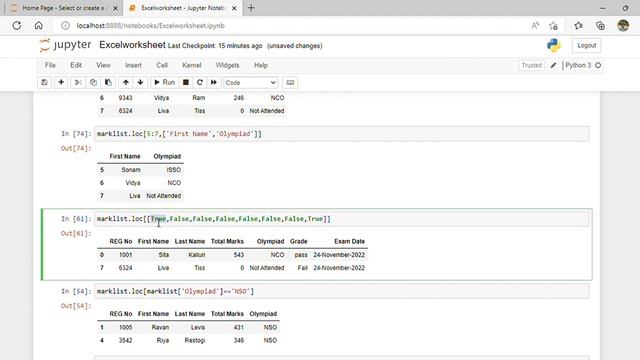The image size is (640, 360).
Task: Restart kernel and run all cells icon
Action: click(213, 82)
